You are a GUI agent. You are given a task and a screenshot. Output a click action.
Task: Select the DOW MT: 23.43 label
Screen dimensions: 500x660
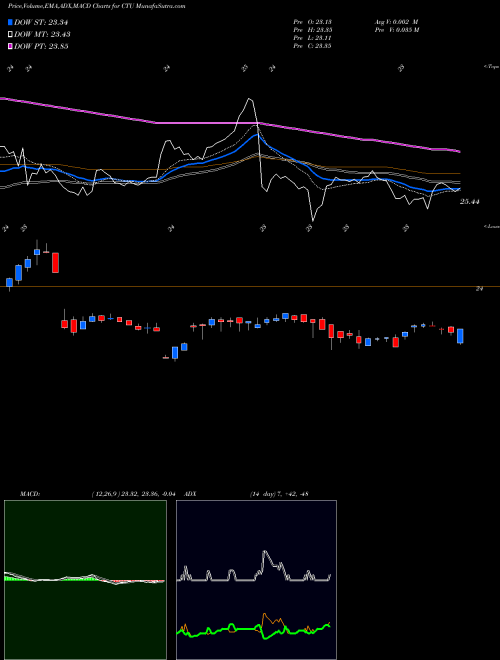[42, 34]
